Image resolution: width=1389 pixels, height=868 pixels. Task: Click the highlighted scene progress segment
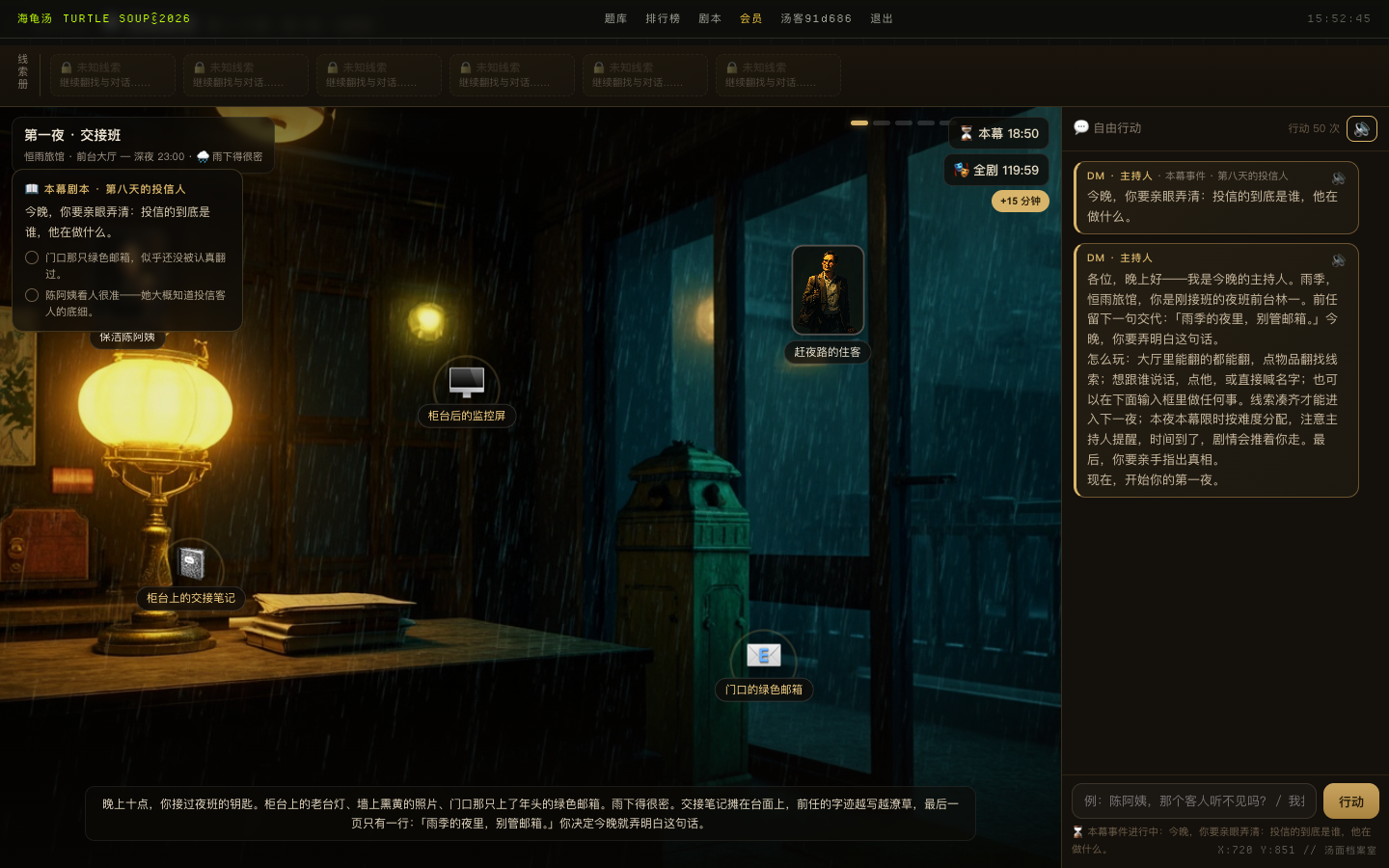[859, 122]
